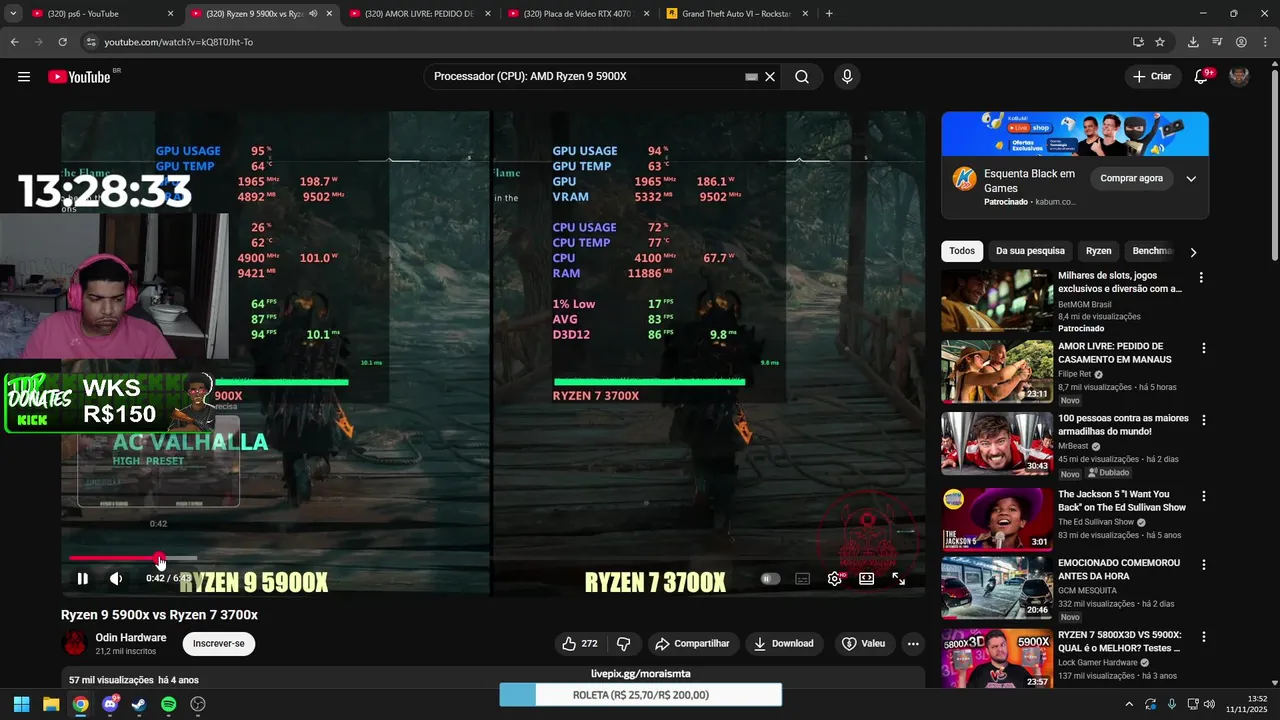
Task: Open Spotify from the taskbar
Action: (168, 704)
